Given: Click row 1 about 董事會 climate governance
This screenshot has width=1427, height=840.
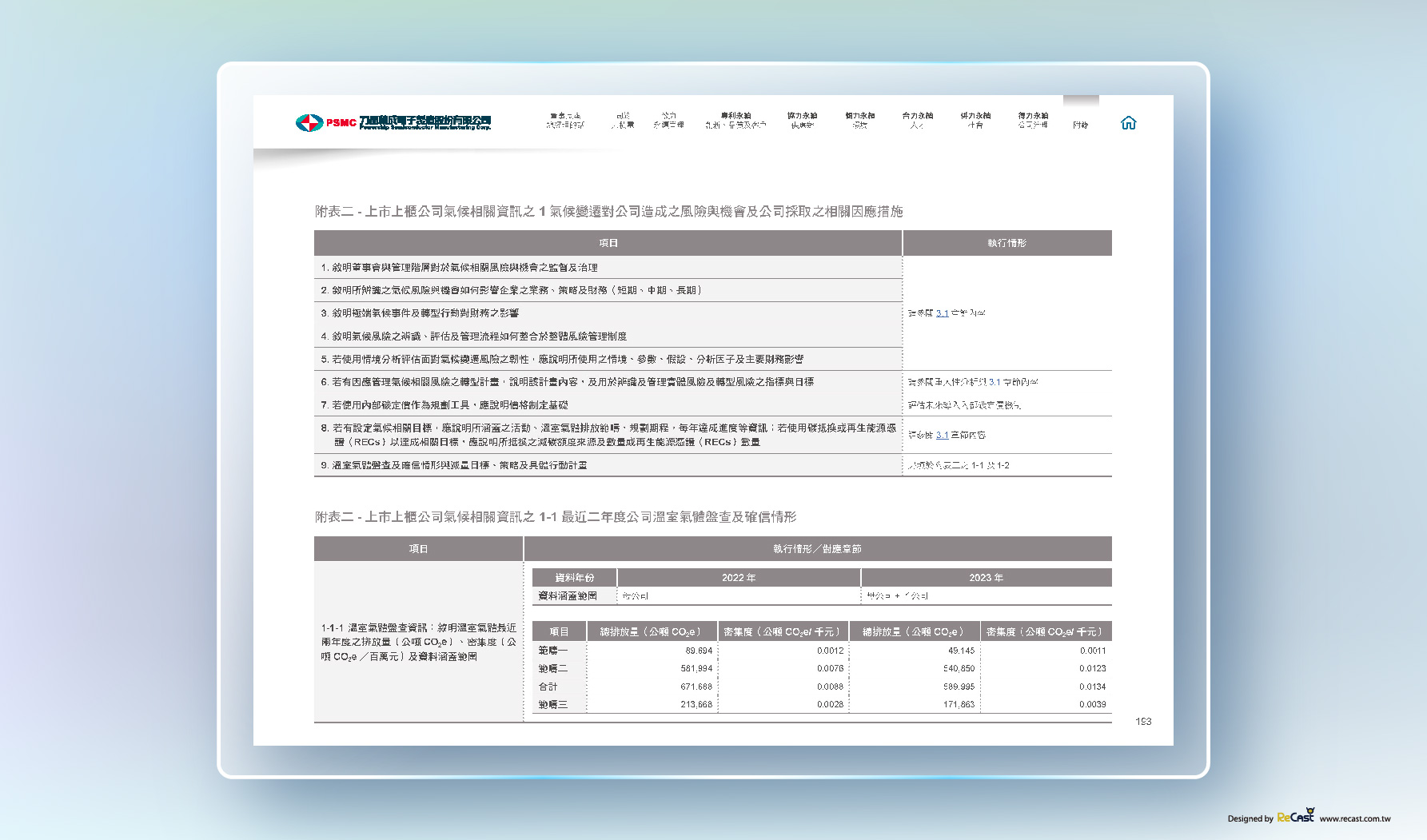Looking at the screenshot, I should pos(608,268).
